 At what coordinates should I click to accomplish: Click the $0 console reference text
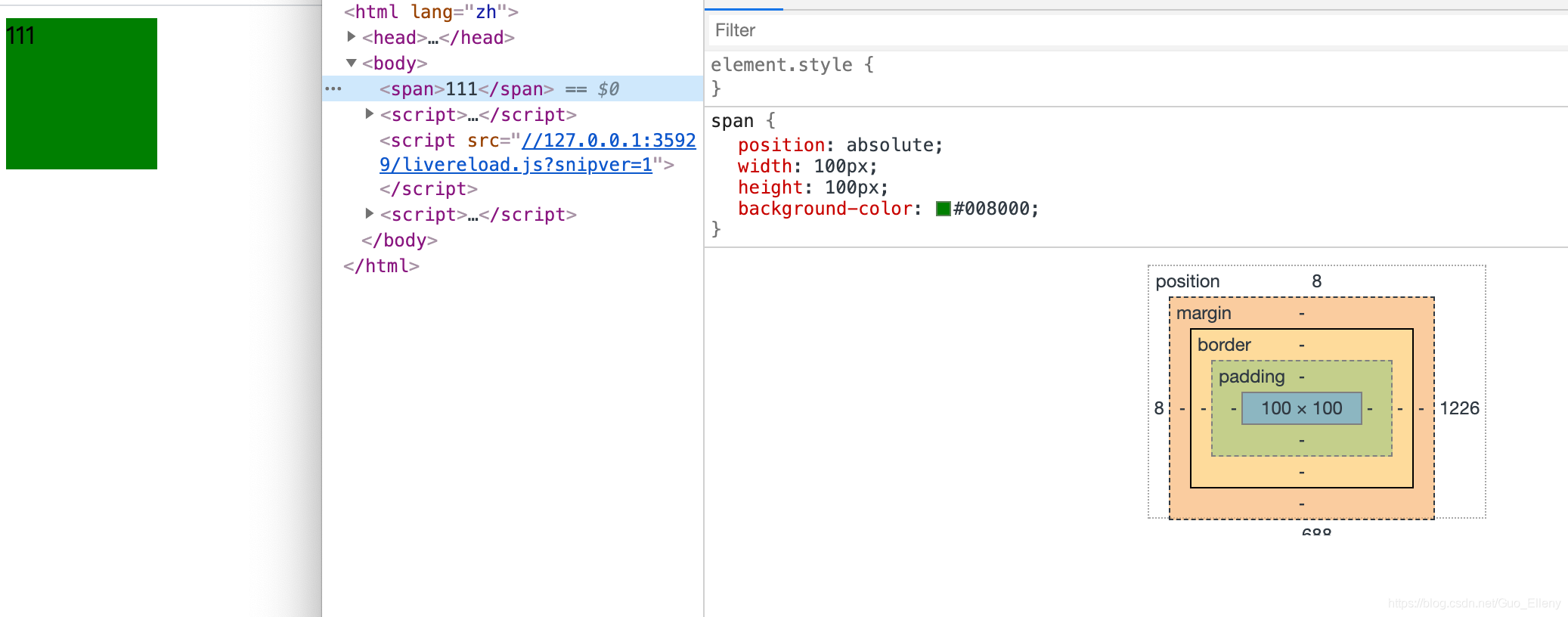coord(608,88)
